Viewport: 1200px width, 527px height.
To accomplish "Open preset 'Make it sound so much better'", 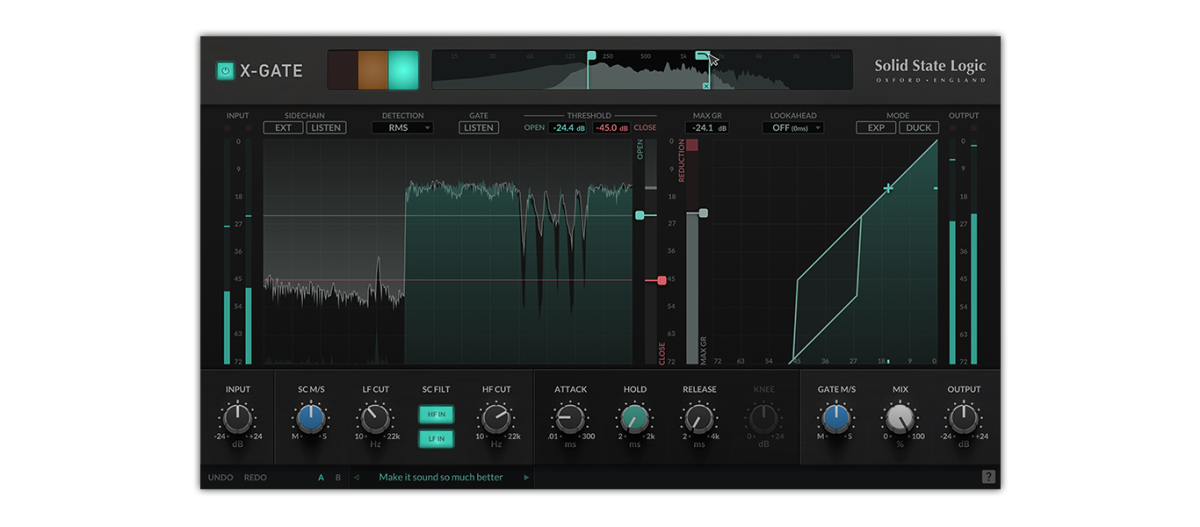I will click(441, 477).
